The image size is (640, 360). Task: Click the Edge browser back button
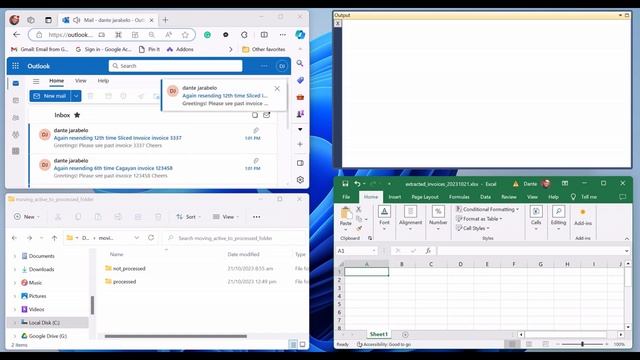[x=16, y=35]
